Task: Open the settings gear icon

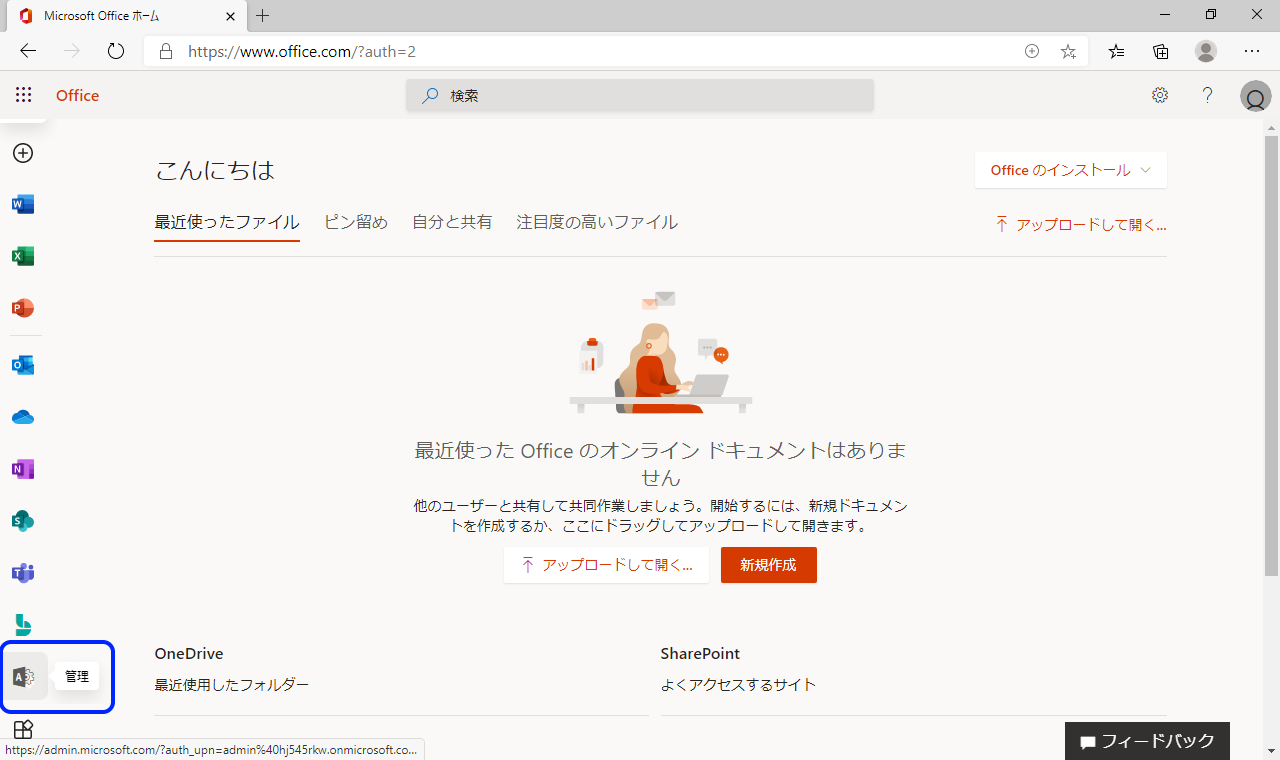Action: point(1160,95)
